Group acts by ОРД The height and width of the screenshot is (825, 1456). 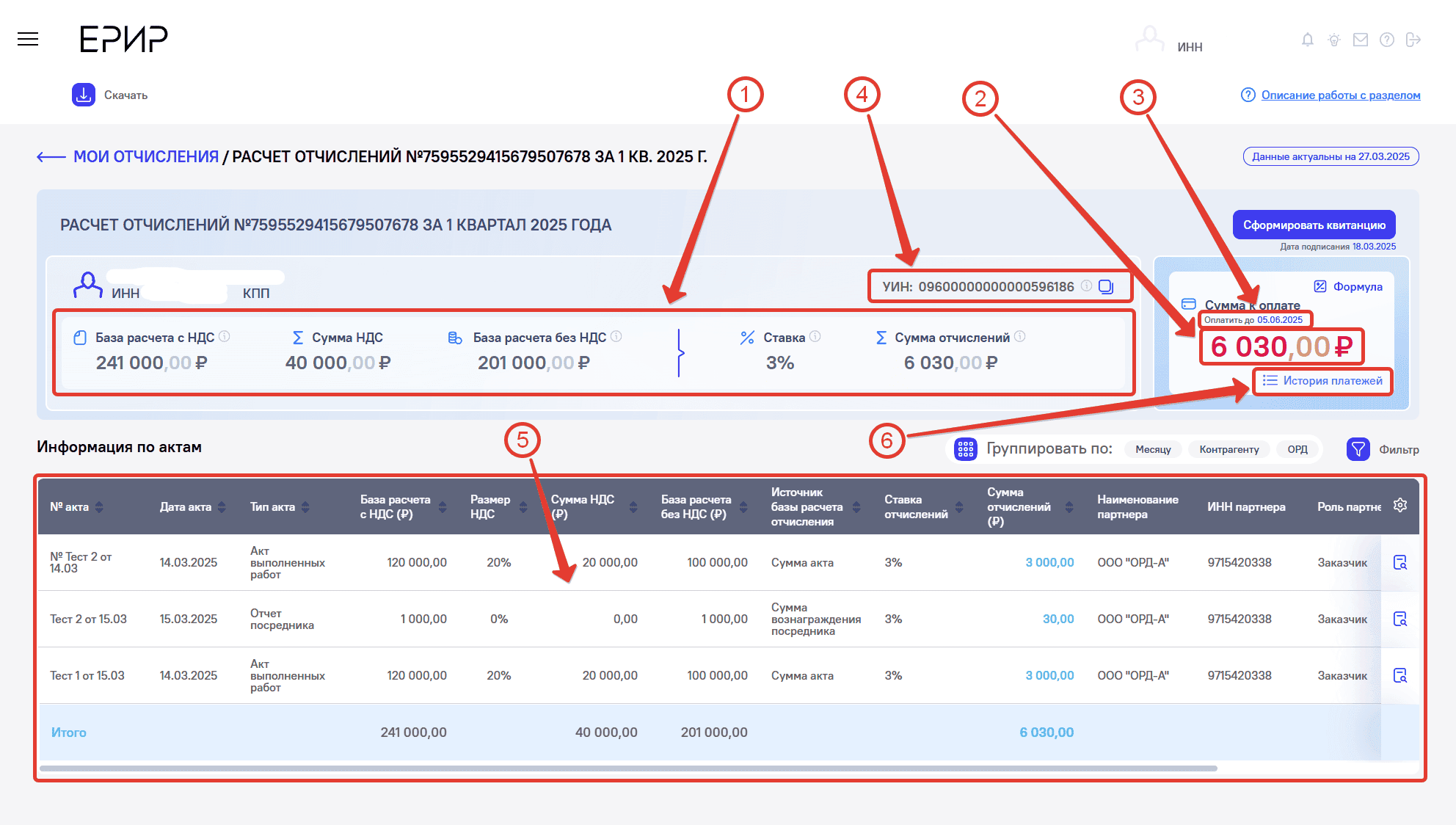(x=1297, y=449)
